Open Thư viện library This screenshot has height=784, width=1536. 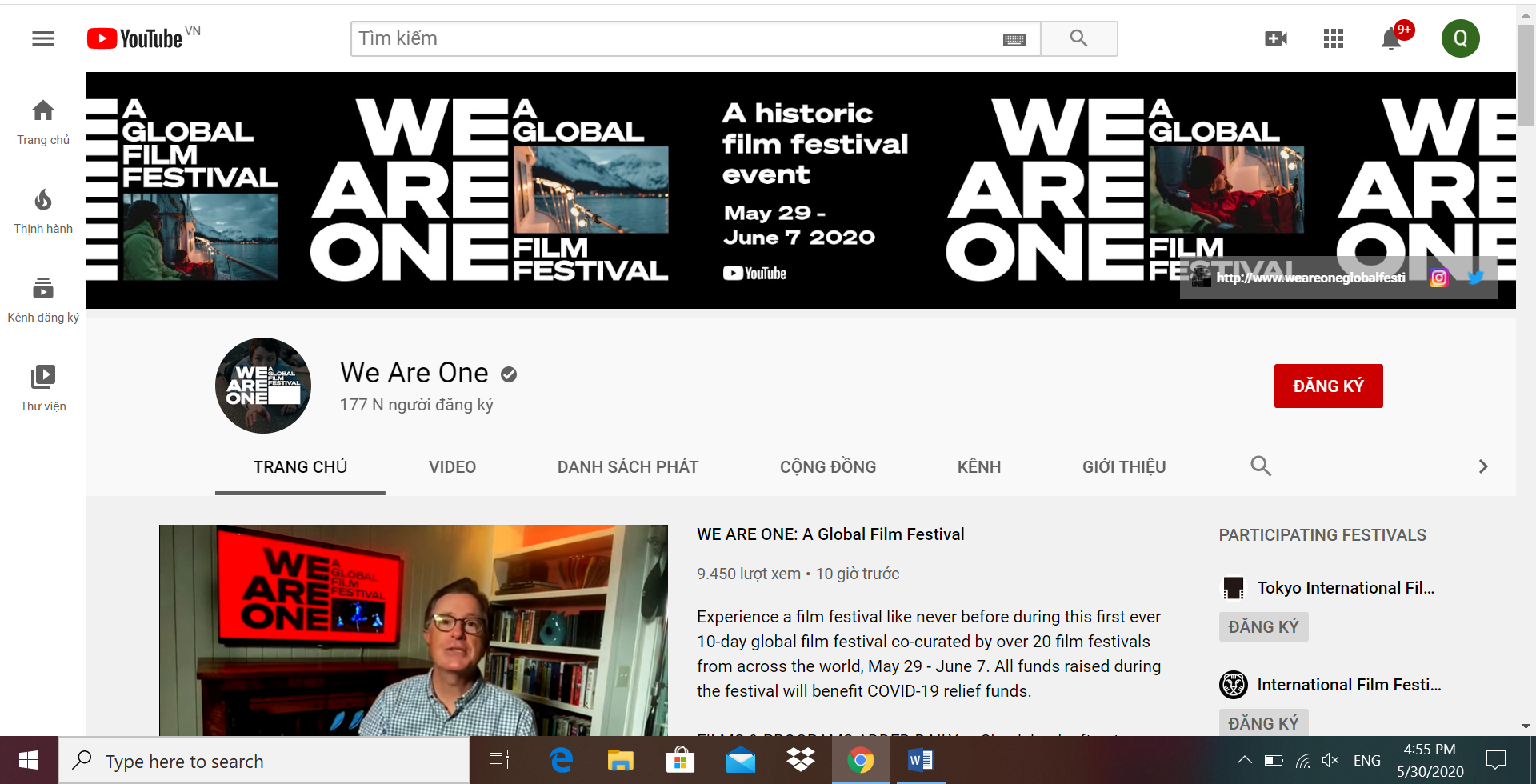(43, 389)
